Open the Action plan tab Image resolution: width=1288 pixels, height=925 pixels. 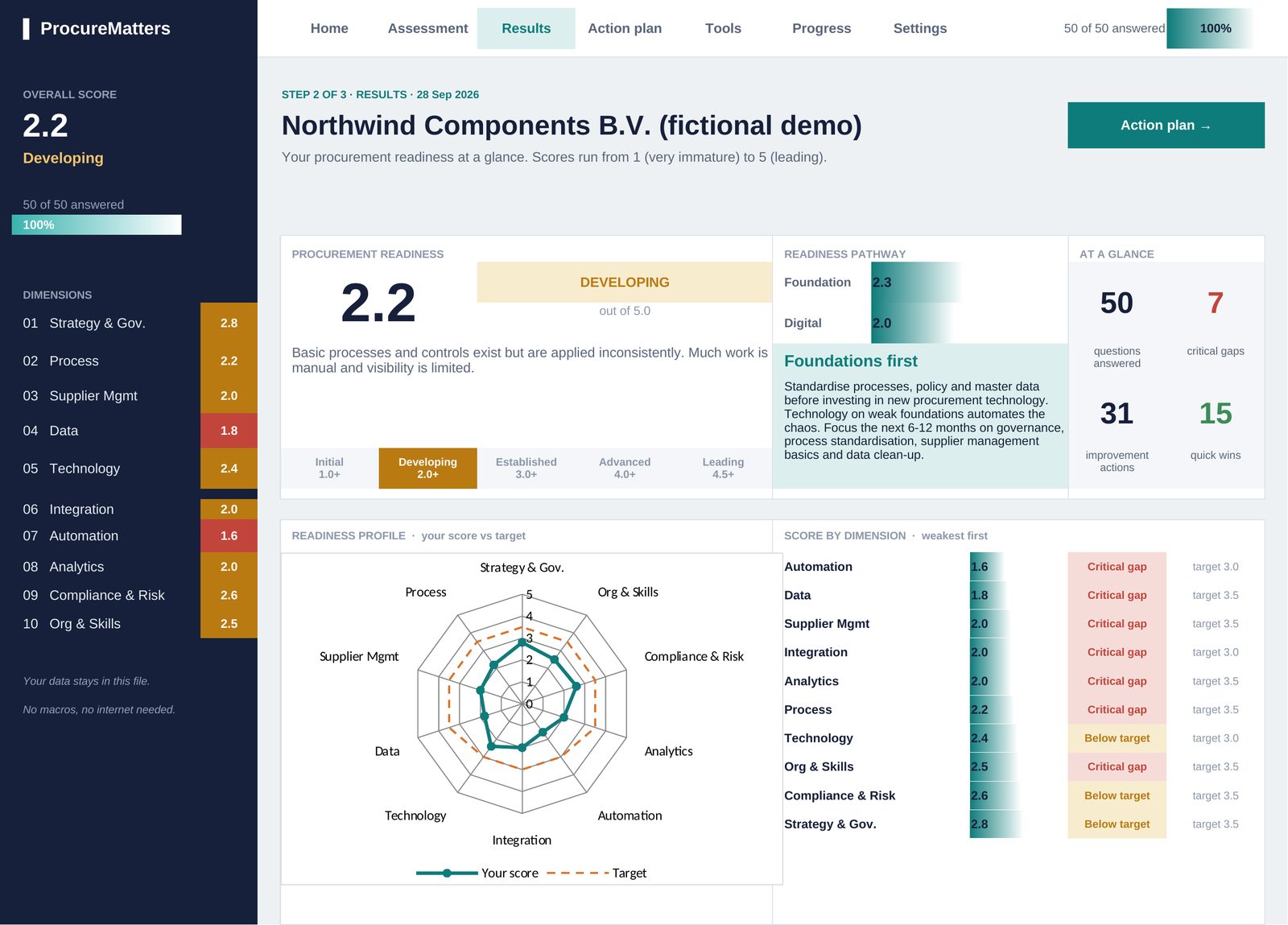[x=625, y=28]
